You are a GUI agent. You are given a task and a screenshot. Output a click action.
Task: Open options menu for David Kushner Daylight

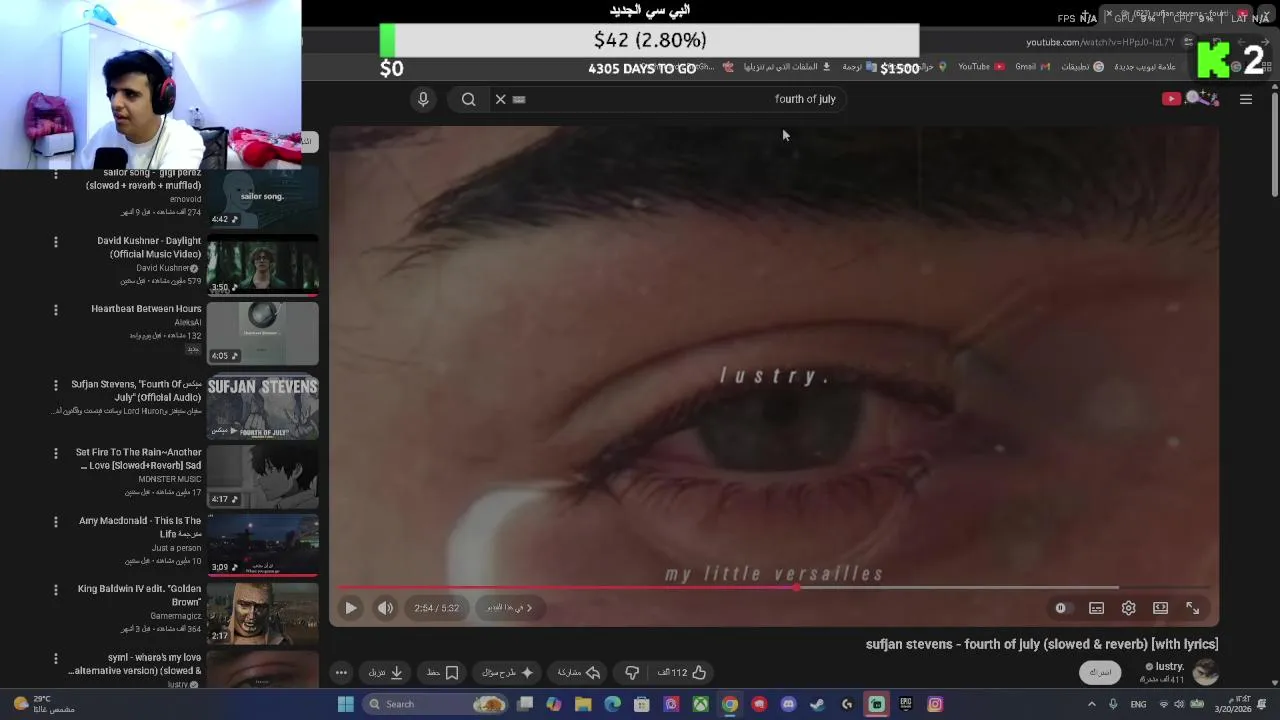56,242
